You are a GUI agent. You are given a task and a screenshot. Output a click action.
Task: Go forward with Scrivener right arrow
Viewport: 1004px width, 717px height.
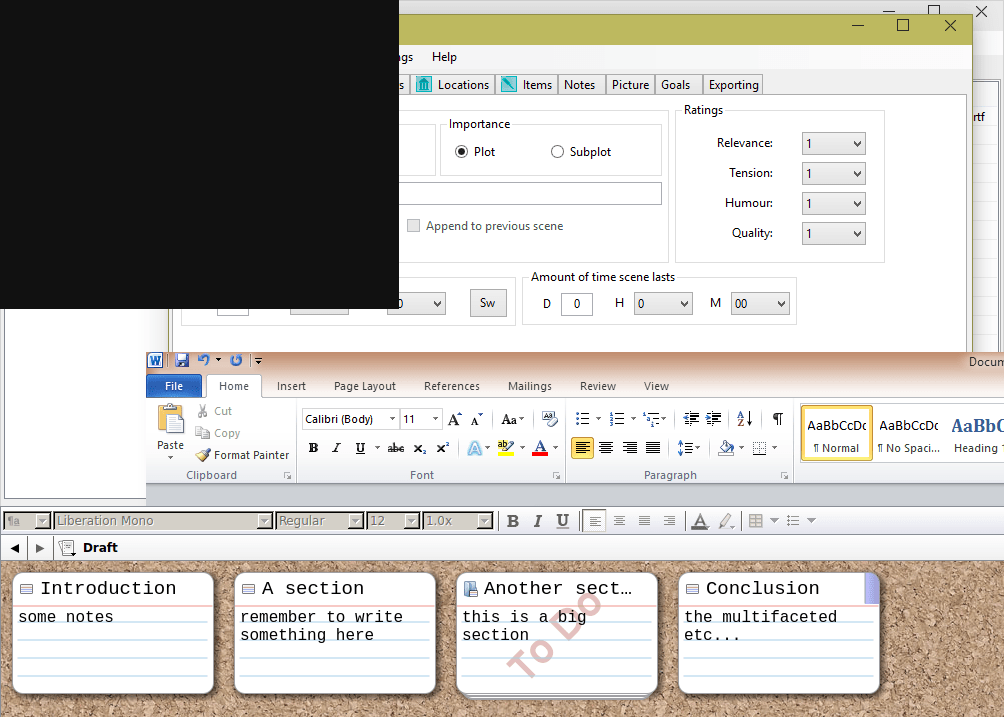40,548
